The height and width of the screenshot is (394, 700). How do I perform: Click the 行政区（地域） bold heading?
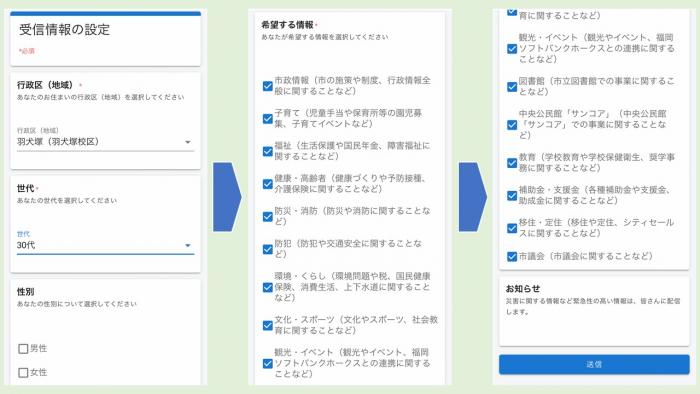(47, 85)
